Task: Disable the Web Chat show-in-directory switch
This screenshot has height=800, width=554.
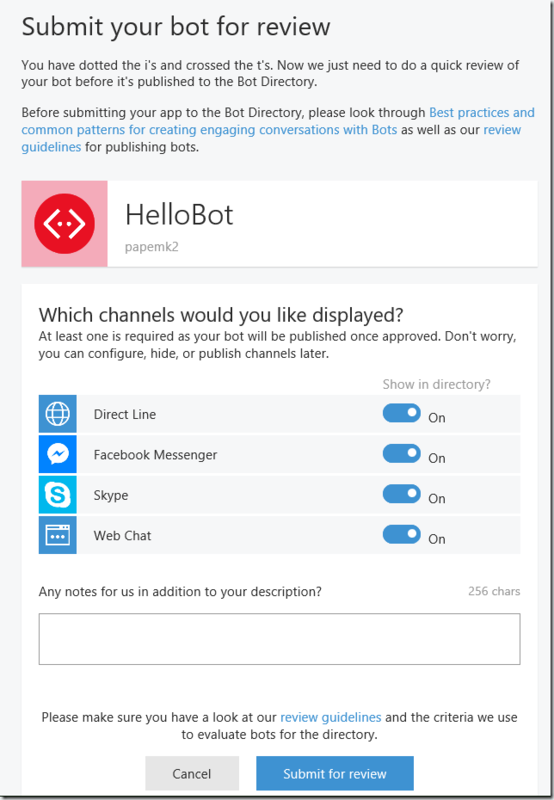Action: 402,535
